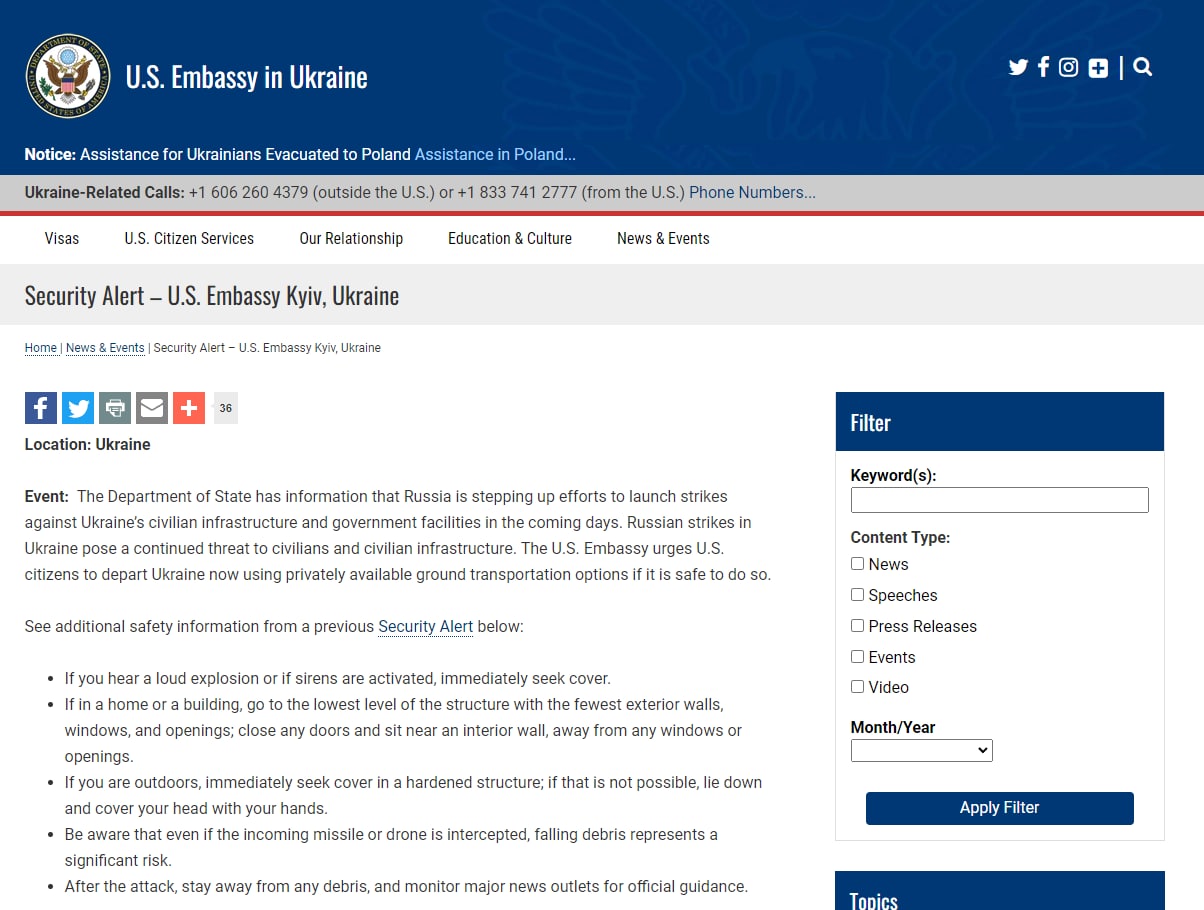Share article via Twitter share button
Image resolution: width=1204 pixels, height=910 pixels.
[x=78, y=408]
